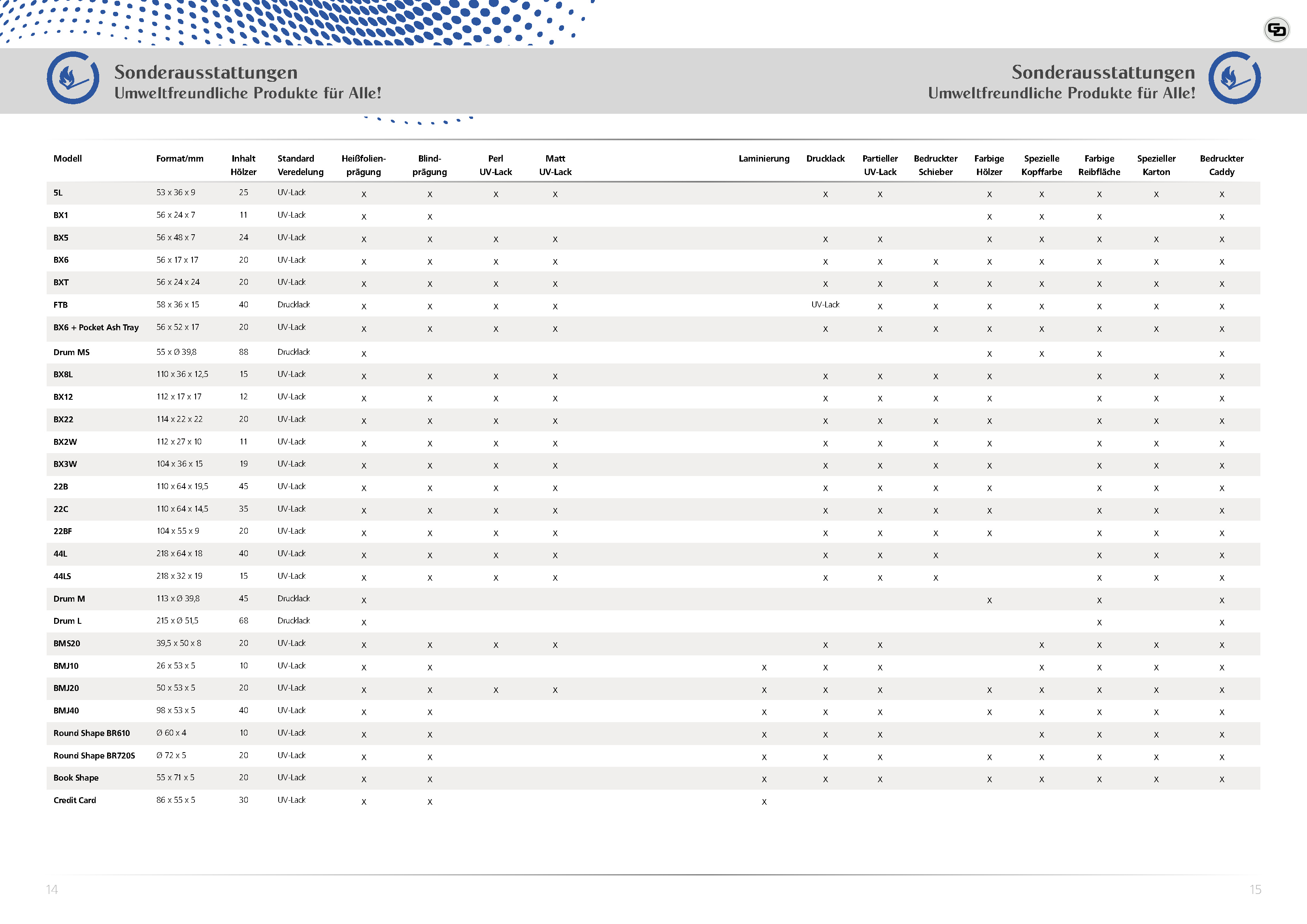The image size is (1307, 924).
Task: Click page number 15
Action: [x=1255, y=890]
